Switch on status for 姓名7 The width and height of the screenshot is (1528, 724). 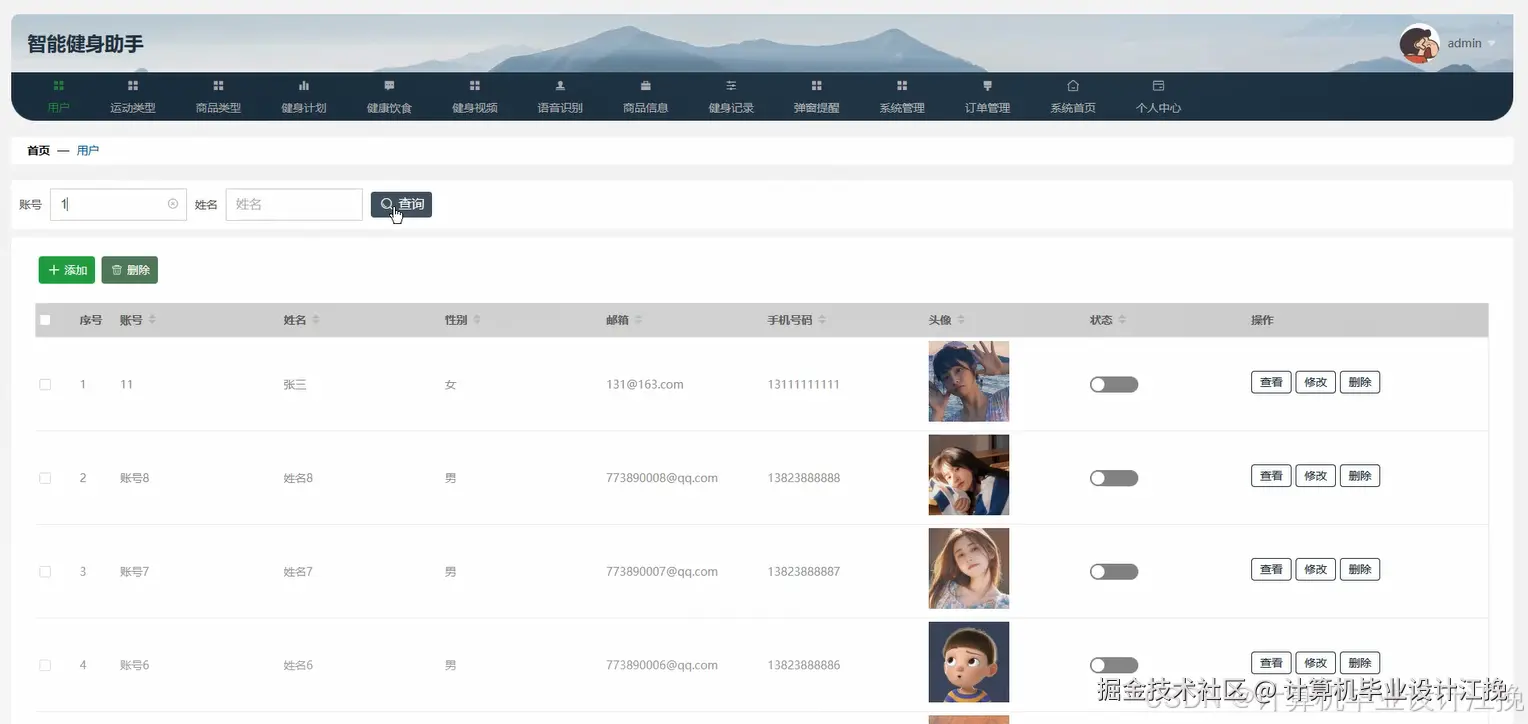pyautogui.click(x=1114, y=572)
